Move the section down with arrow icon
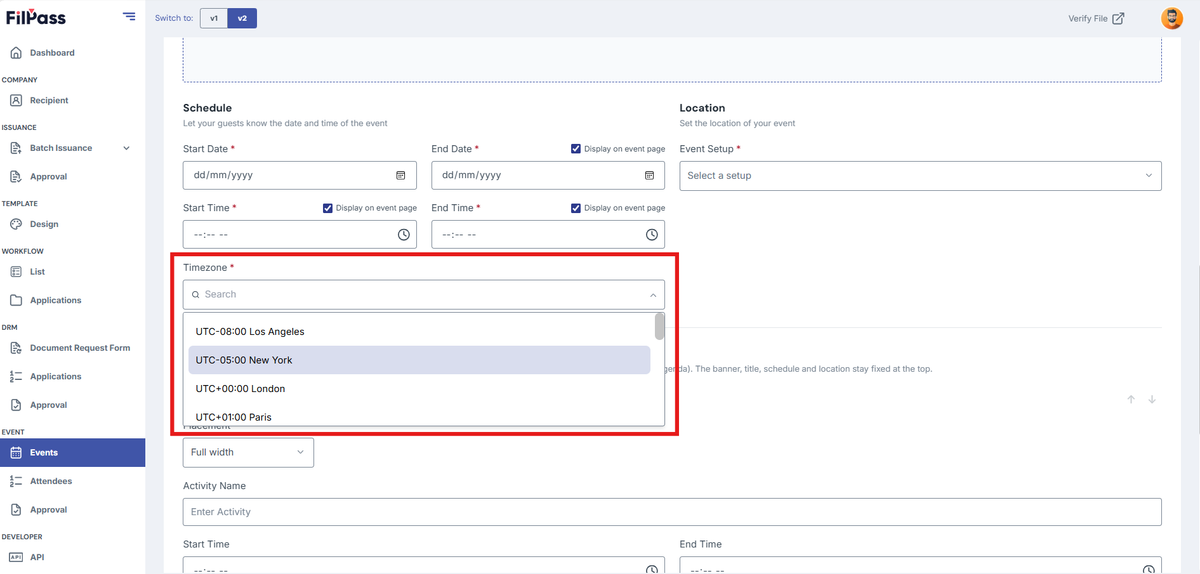The width and height of the screenshot is (1200, 574). click(x=1152, y=399)
